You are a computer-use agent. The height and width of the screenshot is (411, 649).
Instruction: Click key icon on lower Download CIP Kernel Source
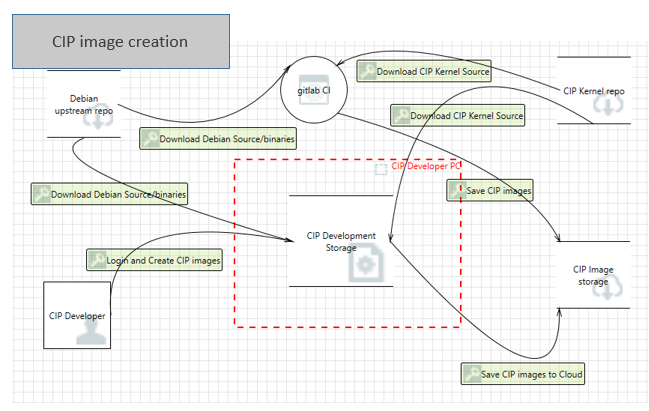coord(401,115)
